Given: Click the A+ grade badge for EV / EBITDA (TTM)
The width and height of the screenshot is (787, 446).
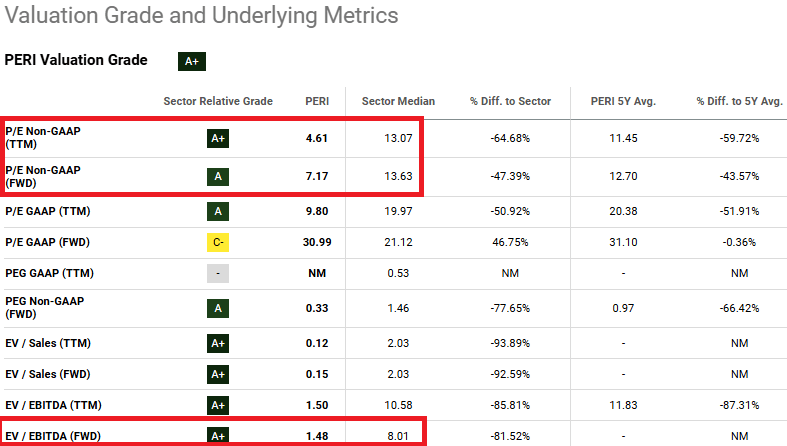Looking at the screenshot, I should coord(217,405).
